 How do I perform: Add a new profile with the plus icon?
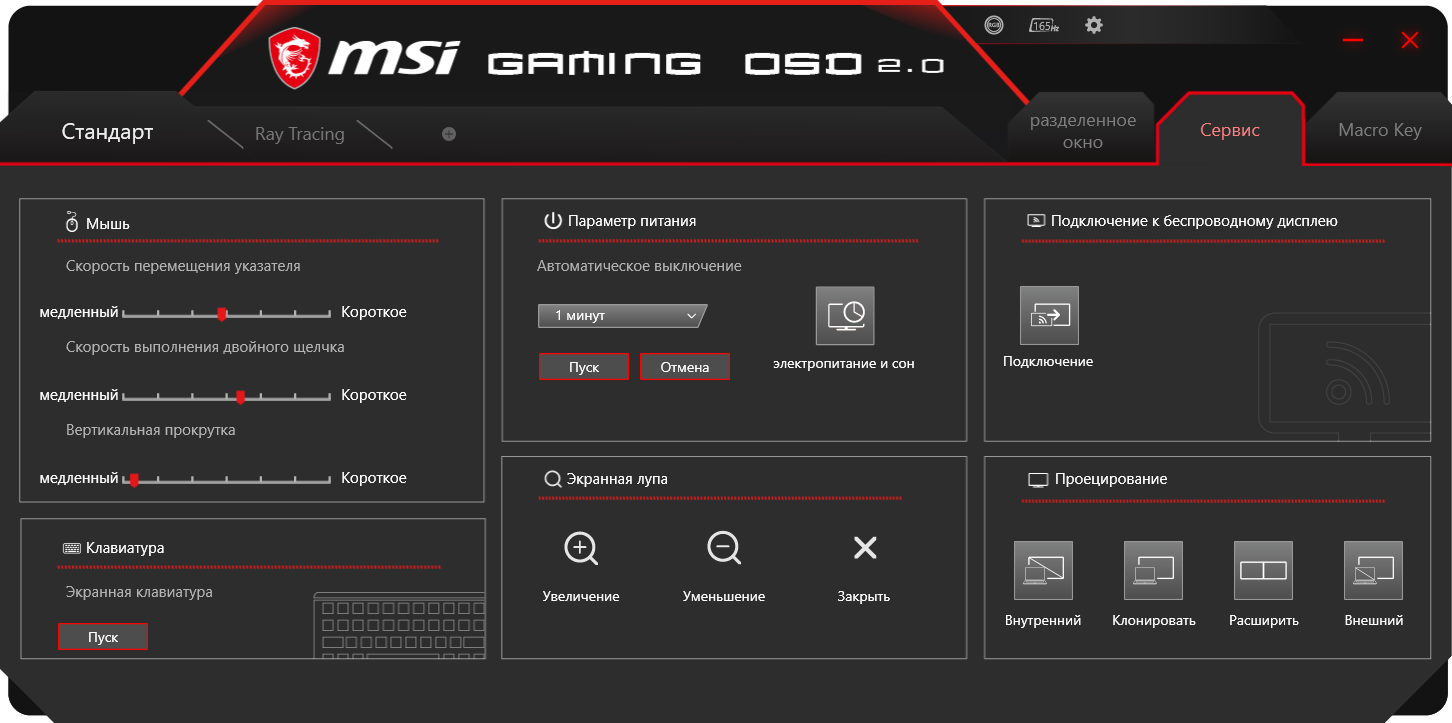(x=449, y=134)
